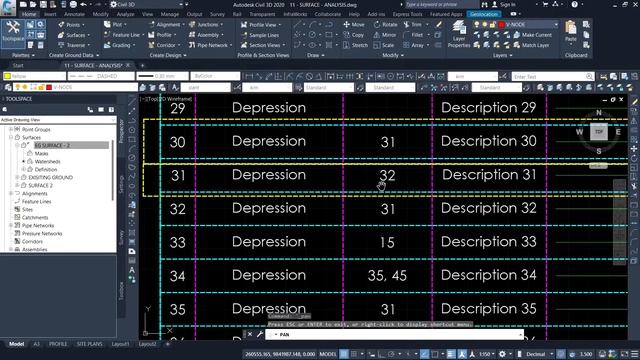Click the Copy tool
Image resolution: width=640 pixels, height=360 pixels.
354,35
